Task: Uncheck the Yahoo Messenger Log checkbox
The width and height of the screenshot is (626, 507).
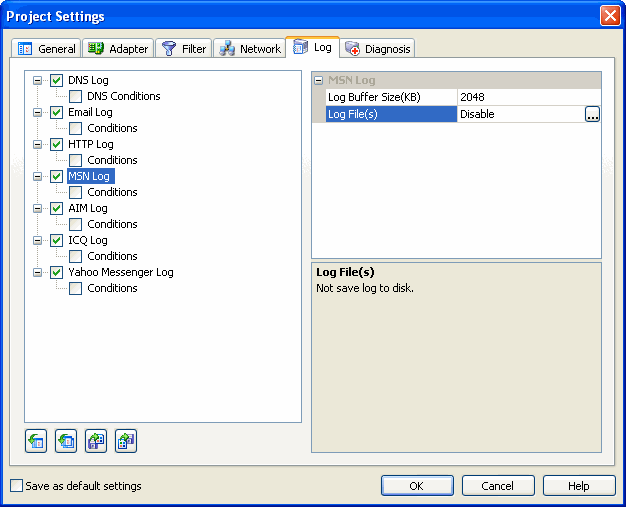Action: (56, 272)
